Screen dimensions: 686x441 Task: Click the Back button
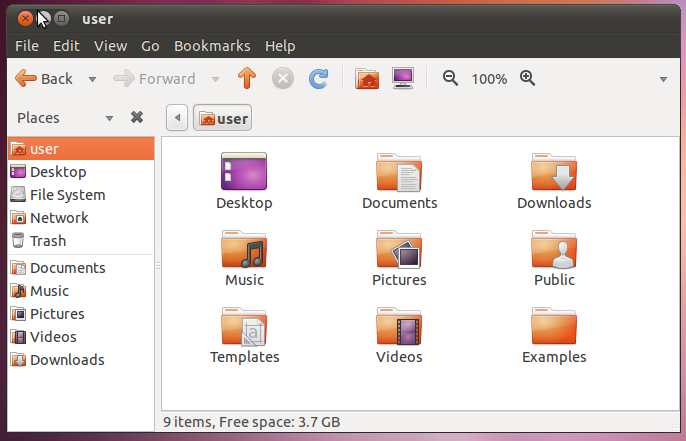44,78
